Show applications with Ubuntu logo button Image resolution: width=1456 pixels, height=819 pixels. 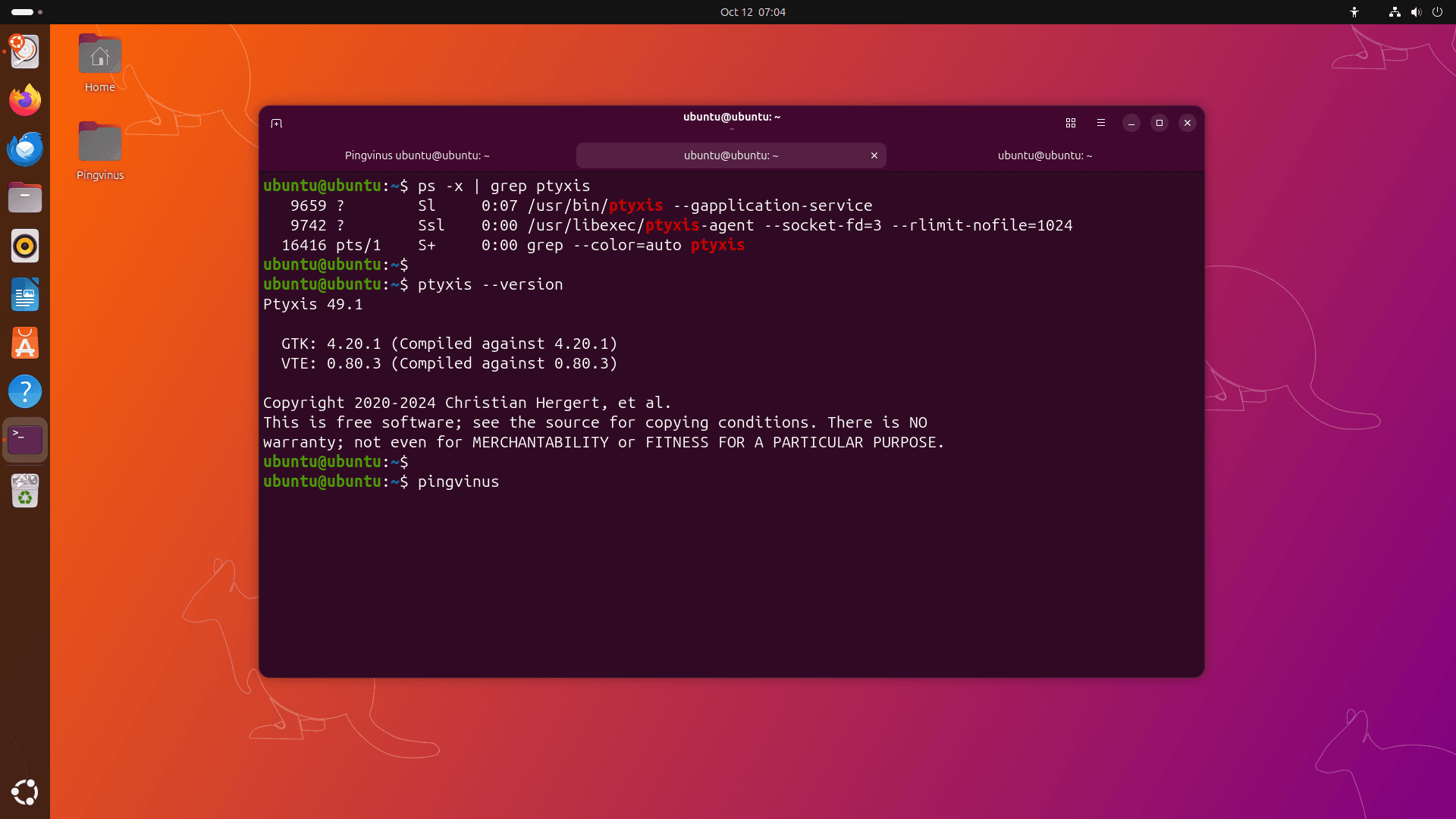click(25, 792)
